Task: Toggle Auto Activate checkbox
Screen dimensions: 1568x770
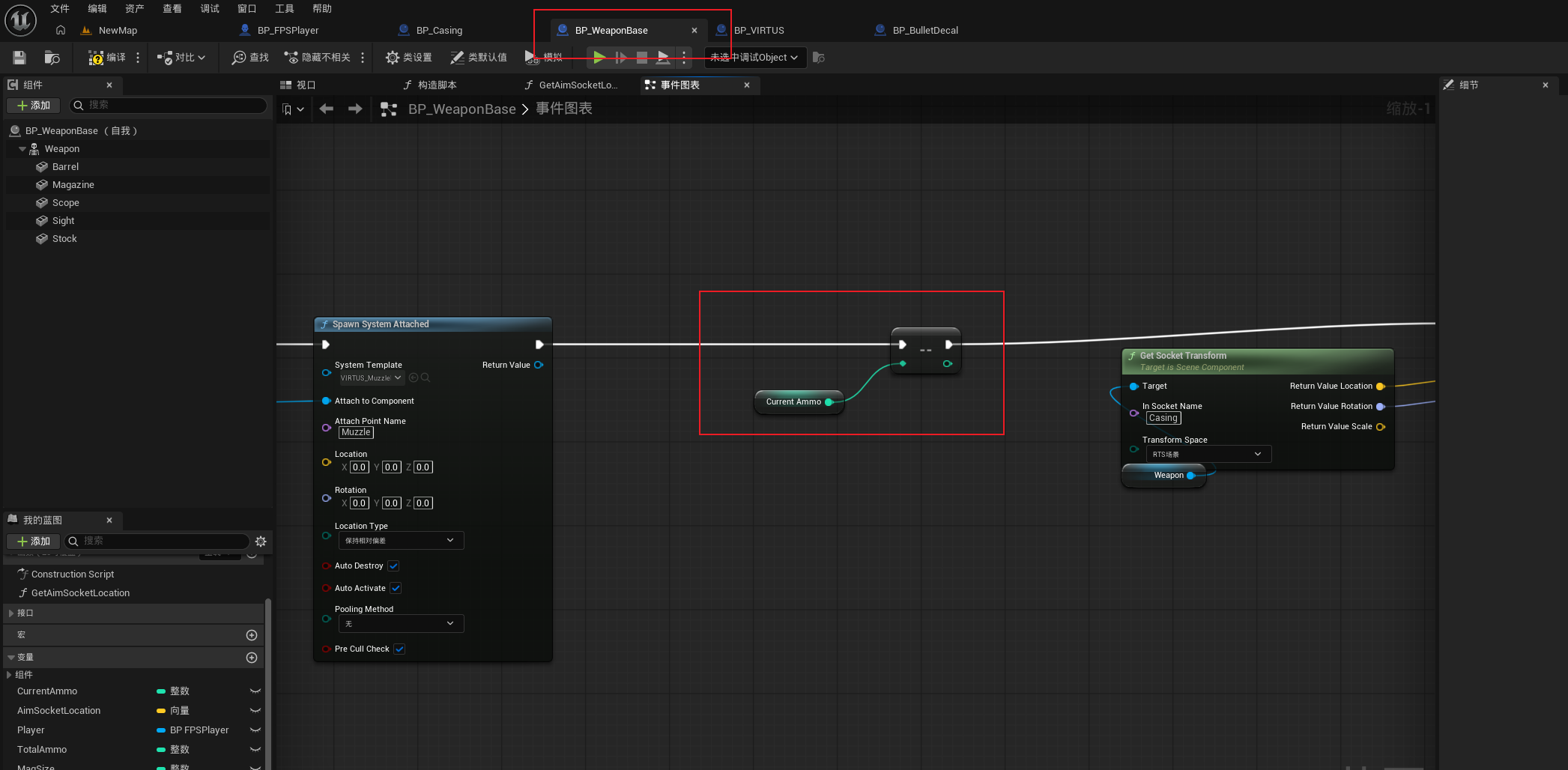Action: (x=396, y=589)
